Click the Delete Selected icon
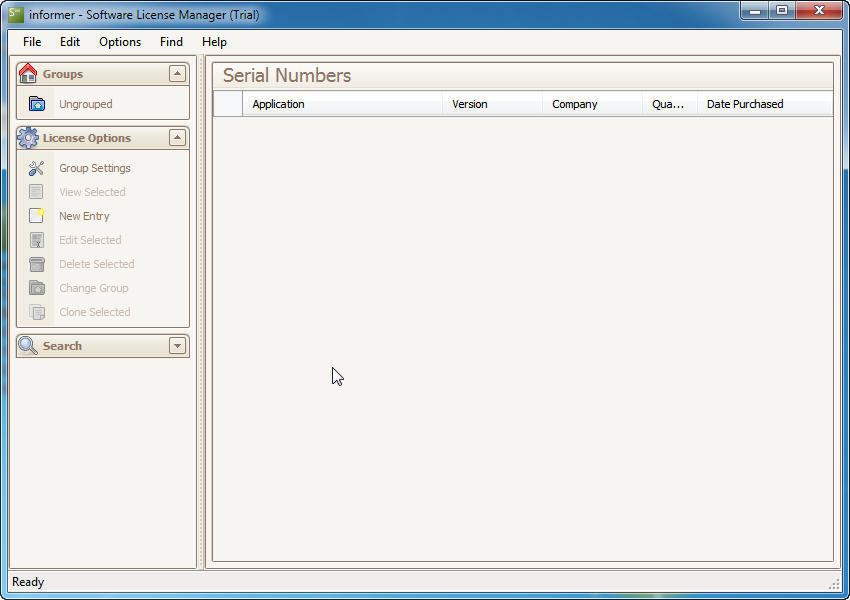Screen dimensions: 850x600 (x=36, y=264)
